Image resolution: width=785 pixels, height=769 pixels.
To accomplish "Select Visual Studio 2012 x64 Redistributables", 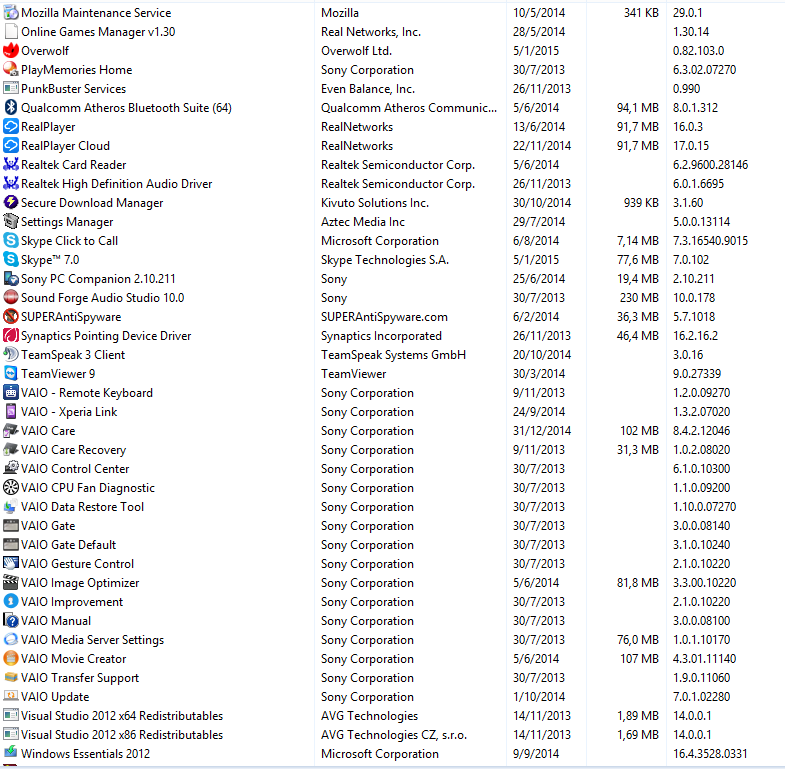I will 122,716.
